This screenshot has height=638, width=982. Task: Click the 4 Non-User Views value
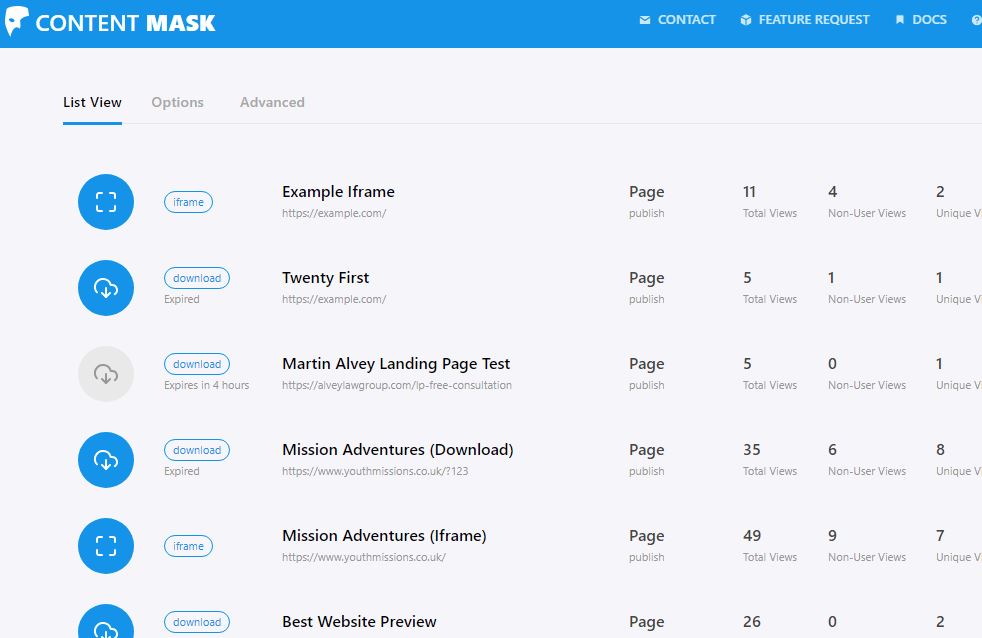(x=832, y=192)
